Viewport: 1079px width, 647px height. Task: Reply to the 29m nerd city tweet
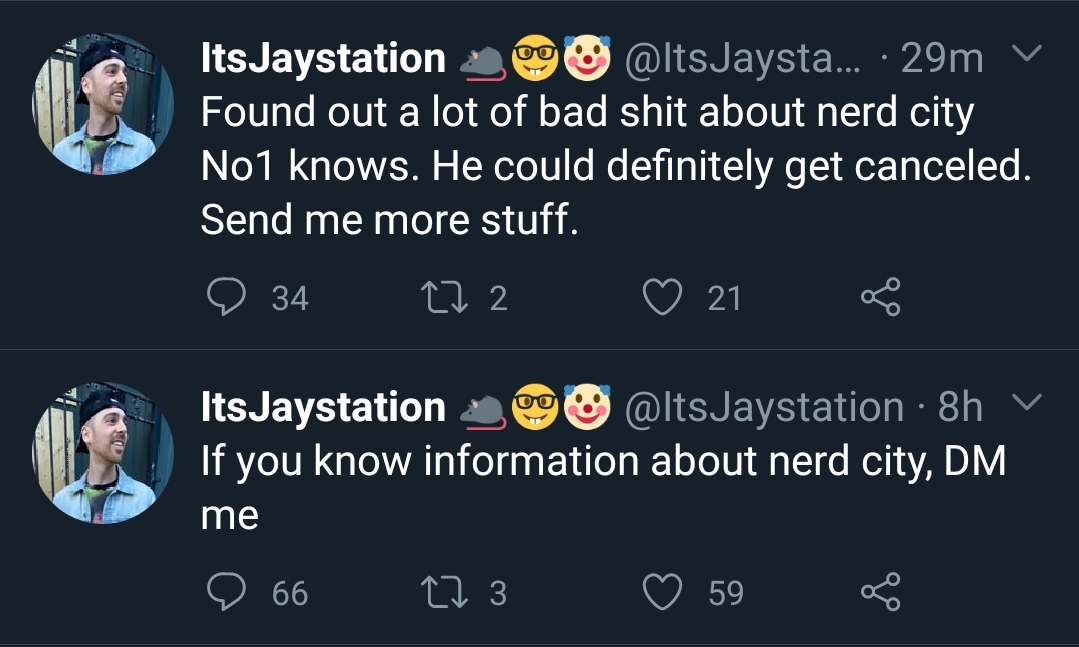(226, 297)
